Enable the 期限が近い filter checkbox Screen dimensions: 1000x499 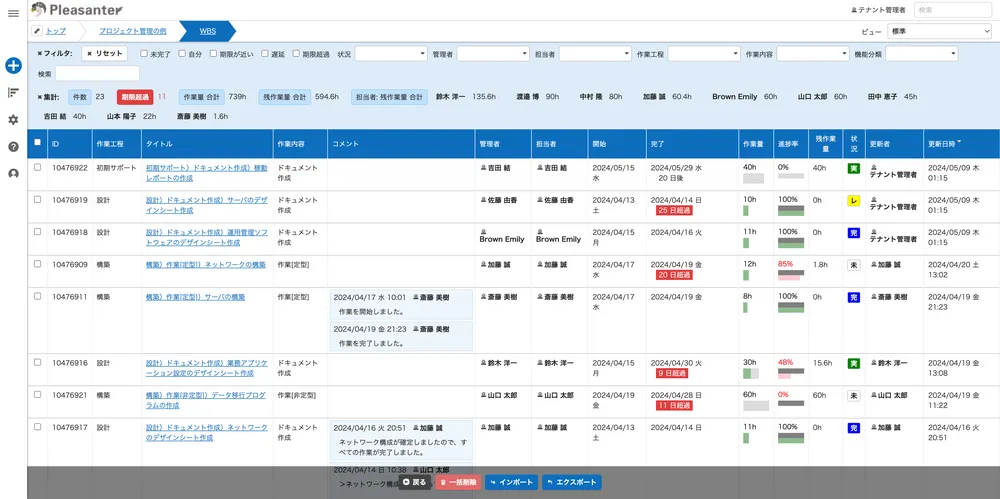(213, 54)
